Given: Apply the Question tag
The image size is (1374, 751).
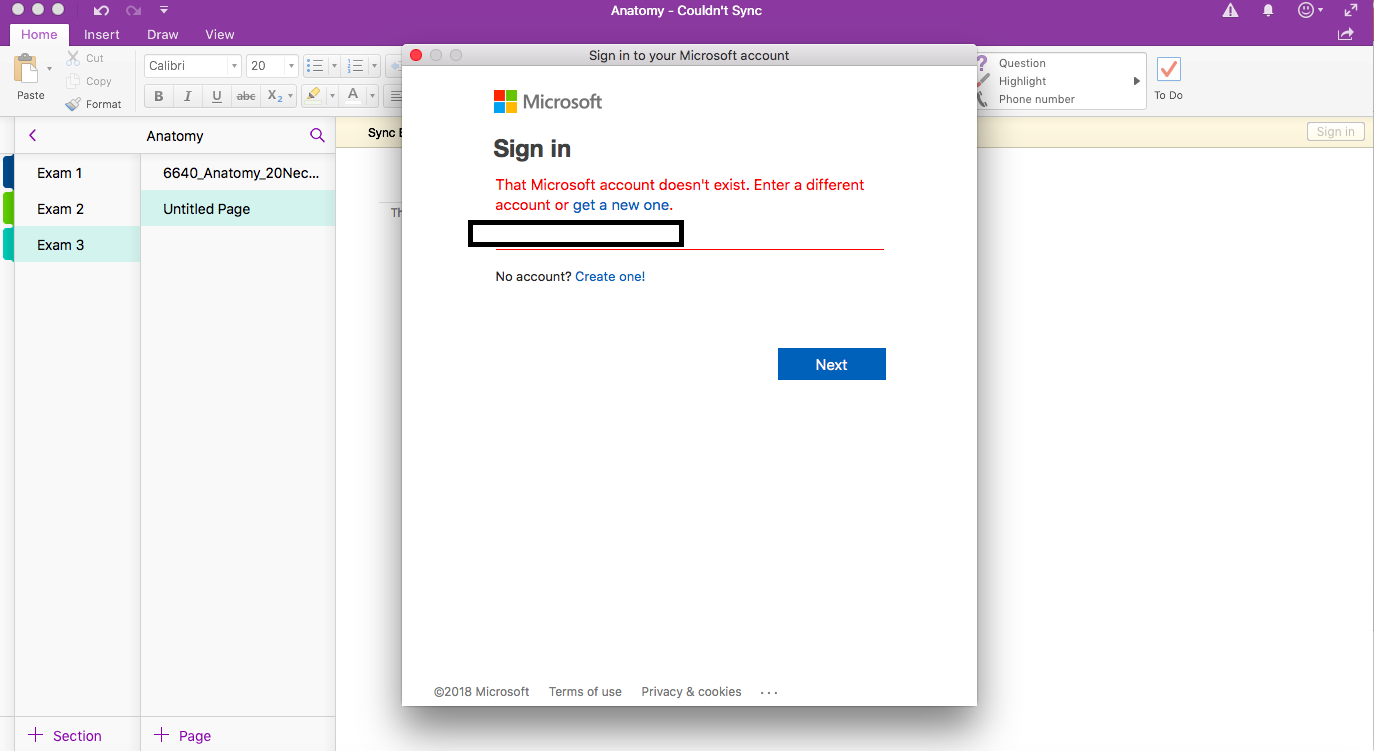Looking at the screenshot, I should point(1022,63).
